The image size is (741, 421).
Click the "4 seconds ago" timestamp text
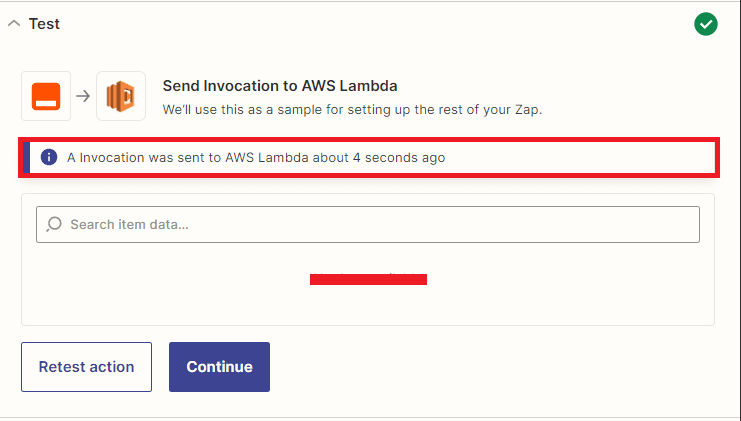coord(399,157)
